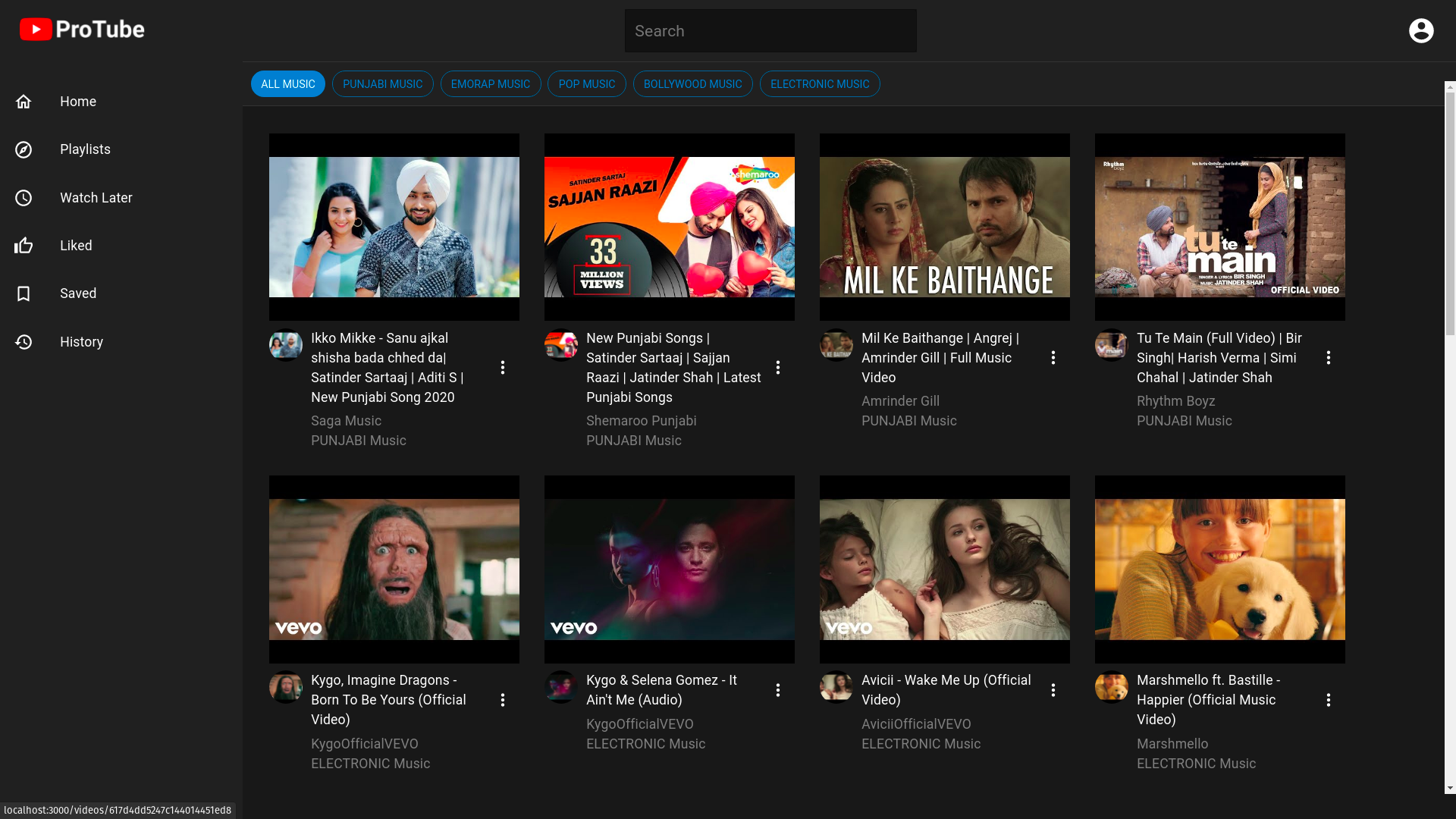Open Tu Te Main video thumbnail
The width and height of the screenshot is (1456, 819).
[1220, 227]
